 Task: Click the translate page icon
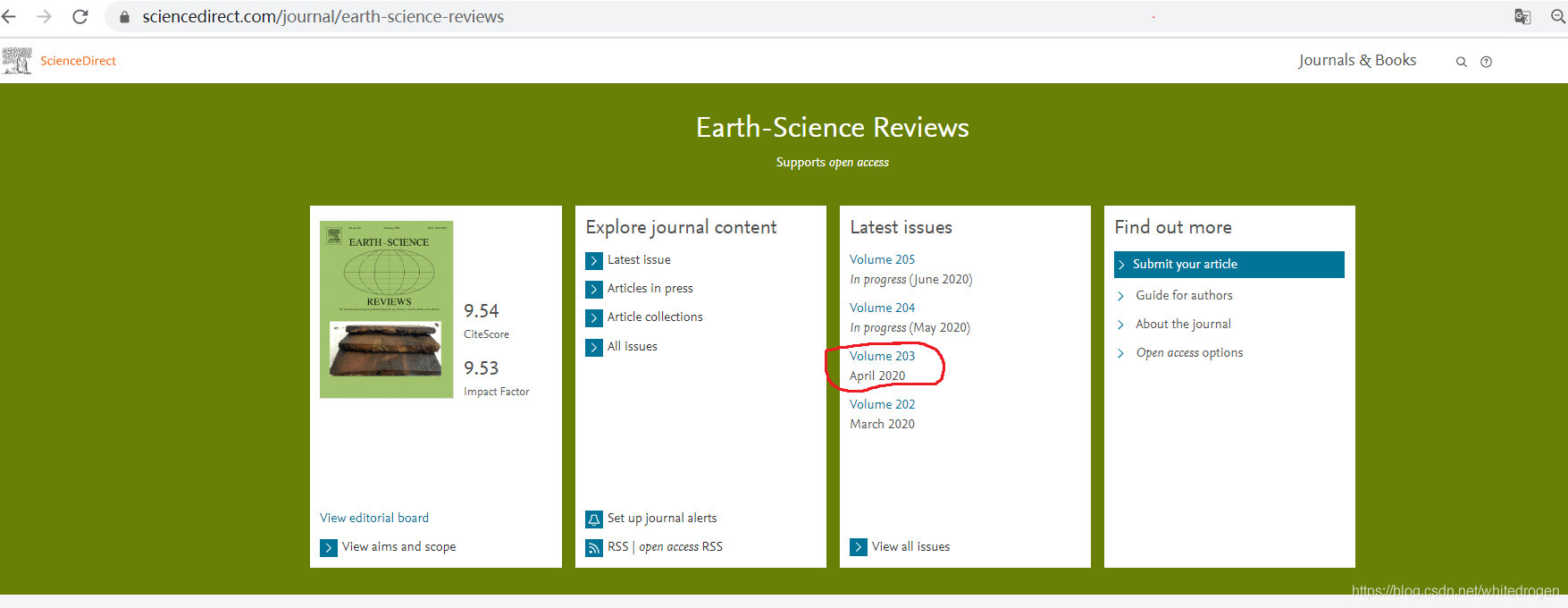(x=1522, y=16)
